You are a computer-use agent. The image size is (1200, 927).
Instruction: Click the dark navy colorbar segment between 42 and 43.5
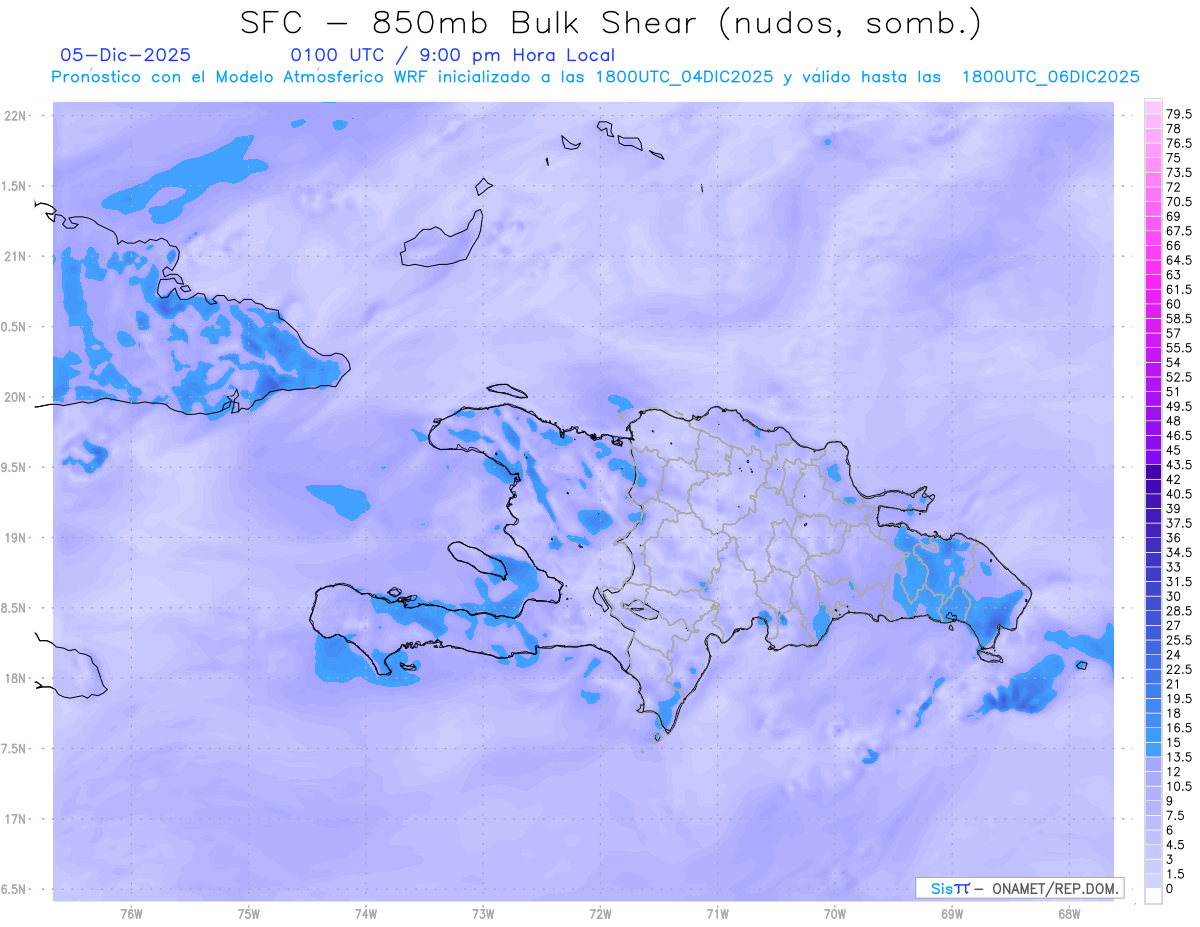pos(1153,472)
